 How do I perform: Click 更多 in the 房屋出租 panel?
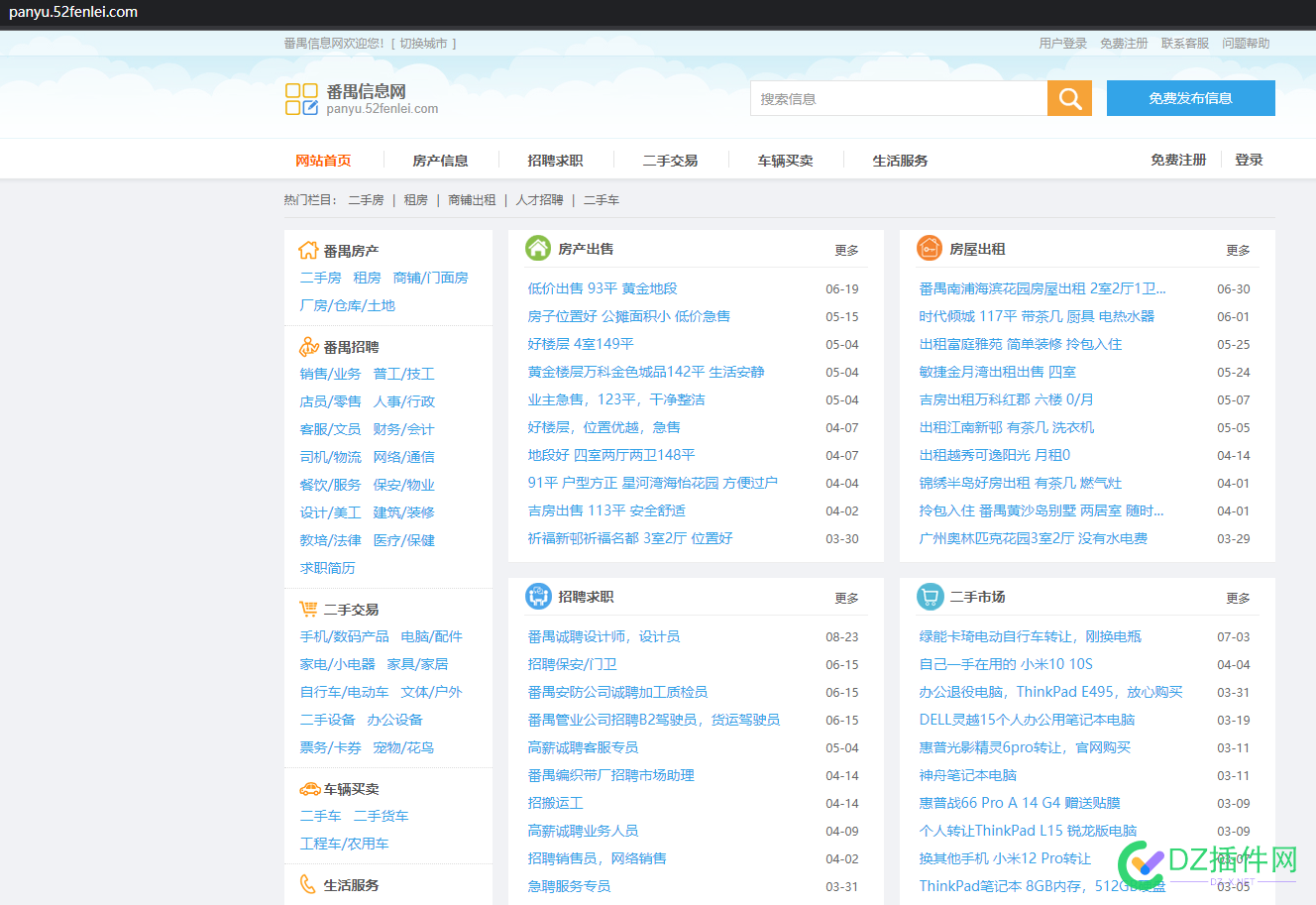(1238, 250)
